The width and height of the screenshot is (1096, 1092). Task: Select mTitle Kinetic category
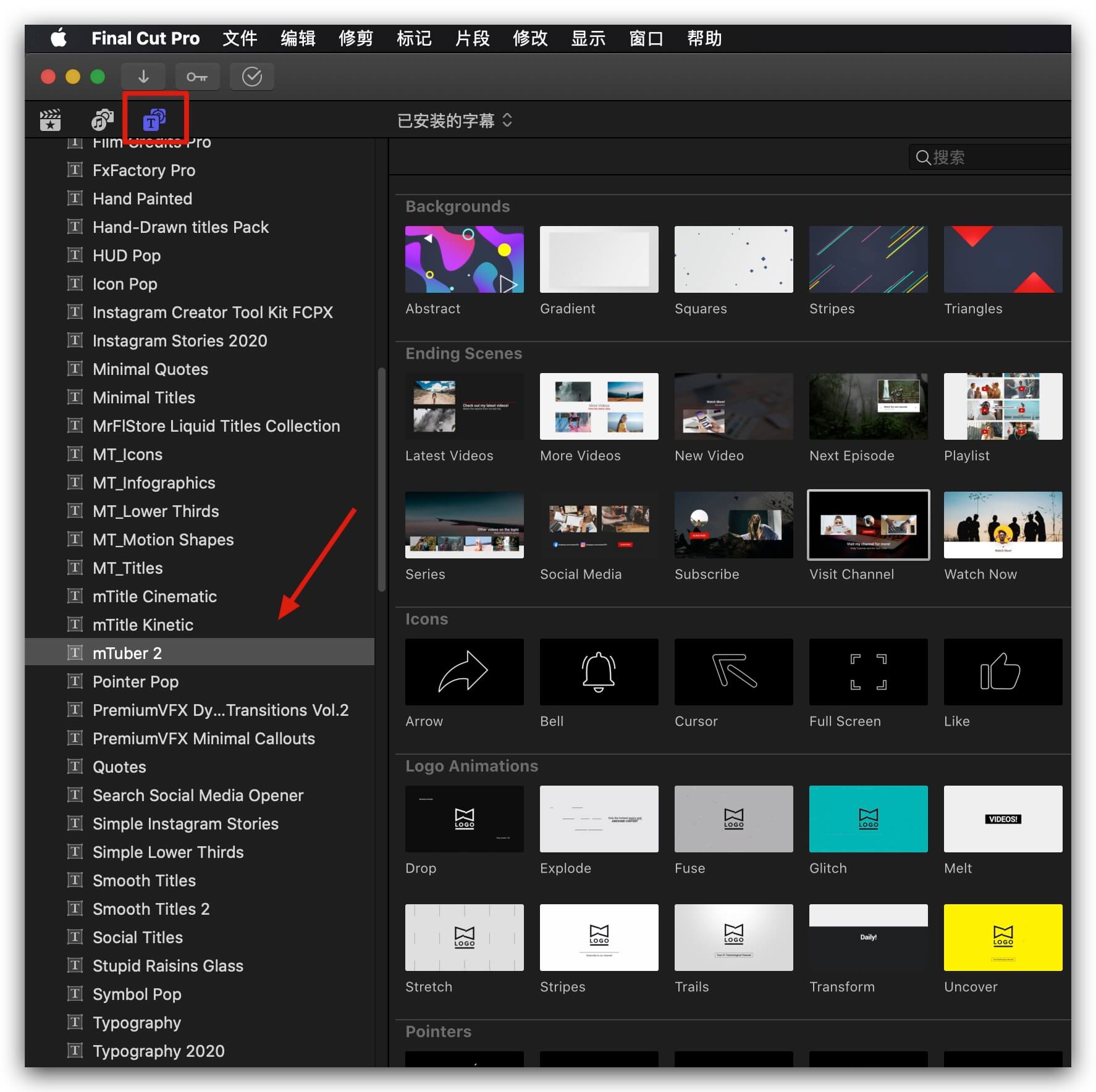point(200,624)
